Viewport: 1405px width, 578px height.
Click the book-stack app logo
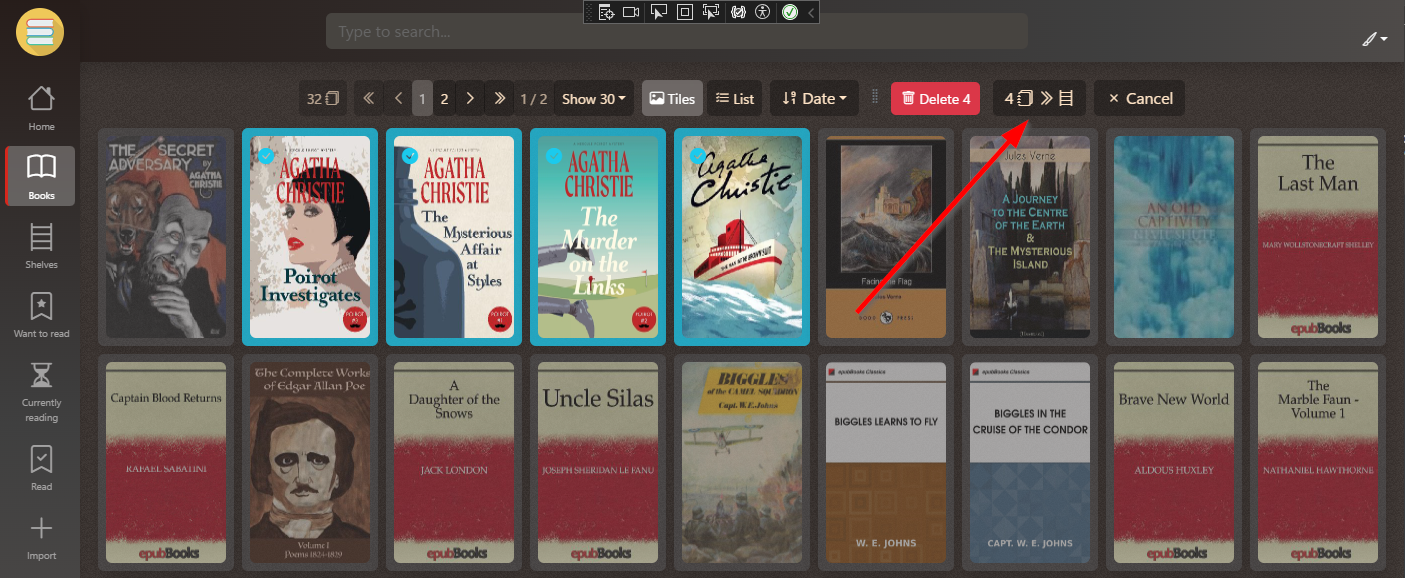click(x=40, y=32)
